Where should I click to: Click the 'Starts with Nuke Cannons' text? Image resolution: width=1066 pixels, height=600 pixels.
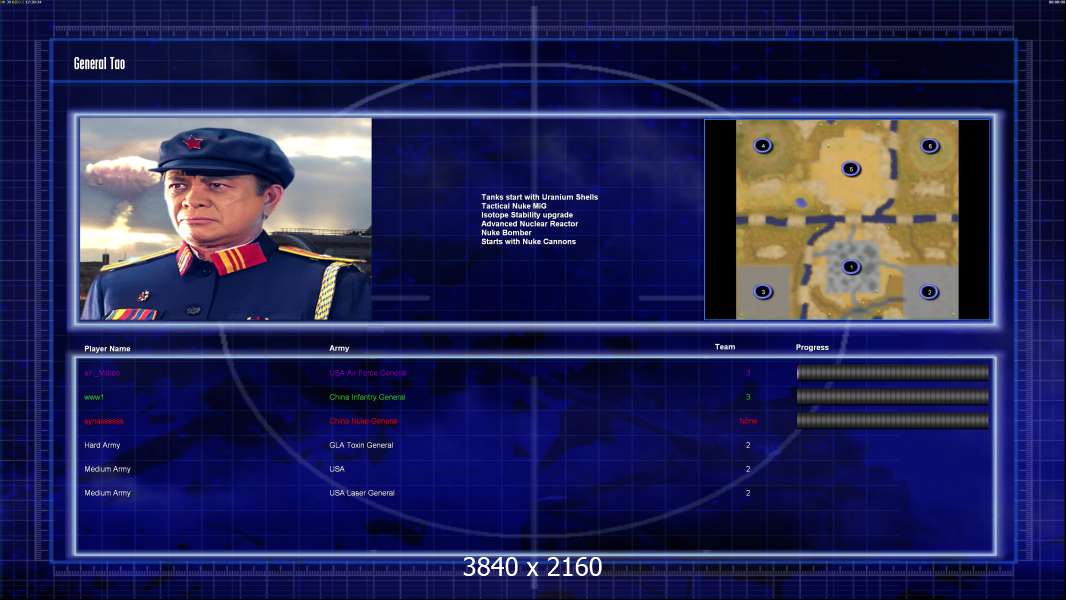point(528,241)
